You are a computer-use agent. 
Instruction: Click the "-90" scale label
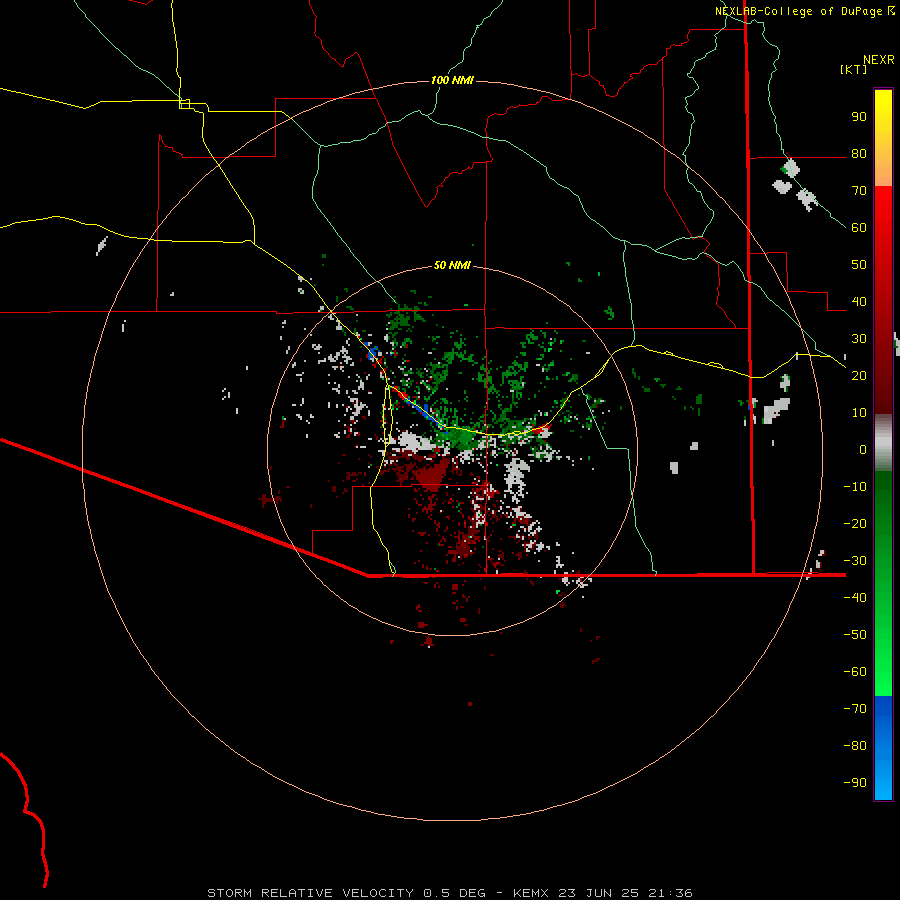[855, 783]
